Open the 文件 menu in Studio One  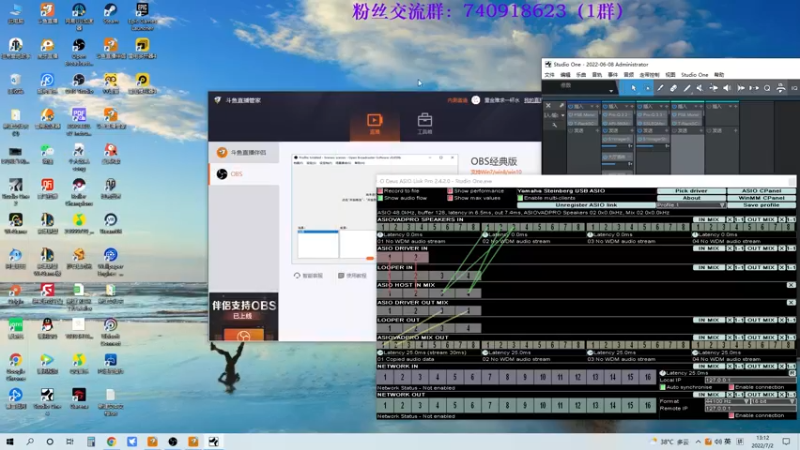549,75
